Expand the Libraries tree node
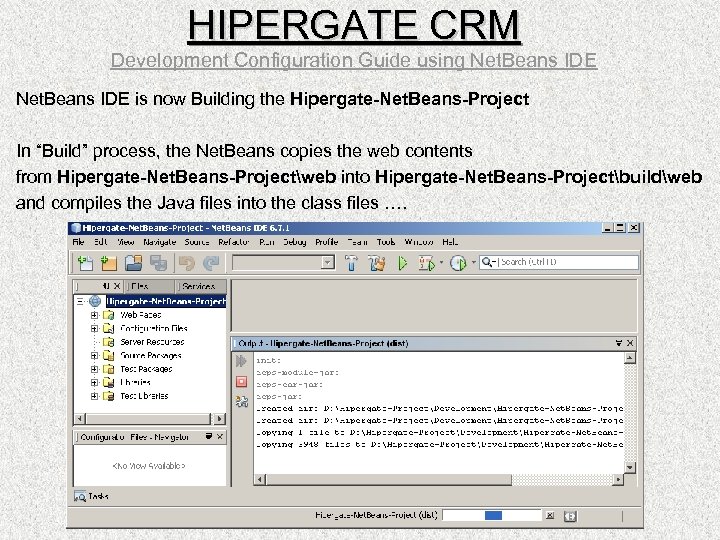This screenshot has height=540, width=720. 94,382
